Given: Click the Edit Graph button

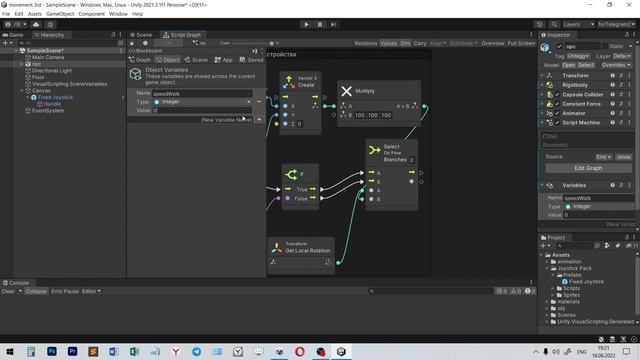Looking at the screenshot, I should click(x=588, y=168).
